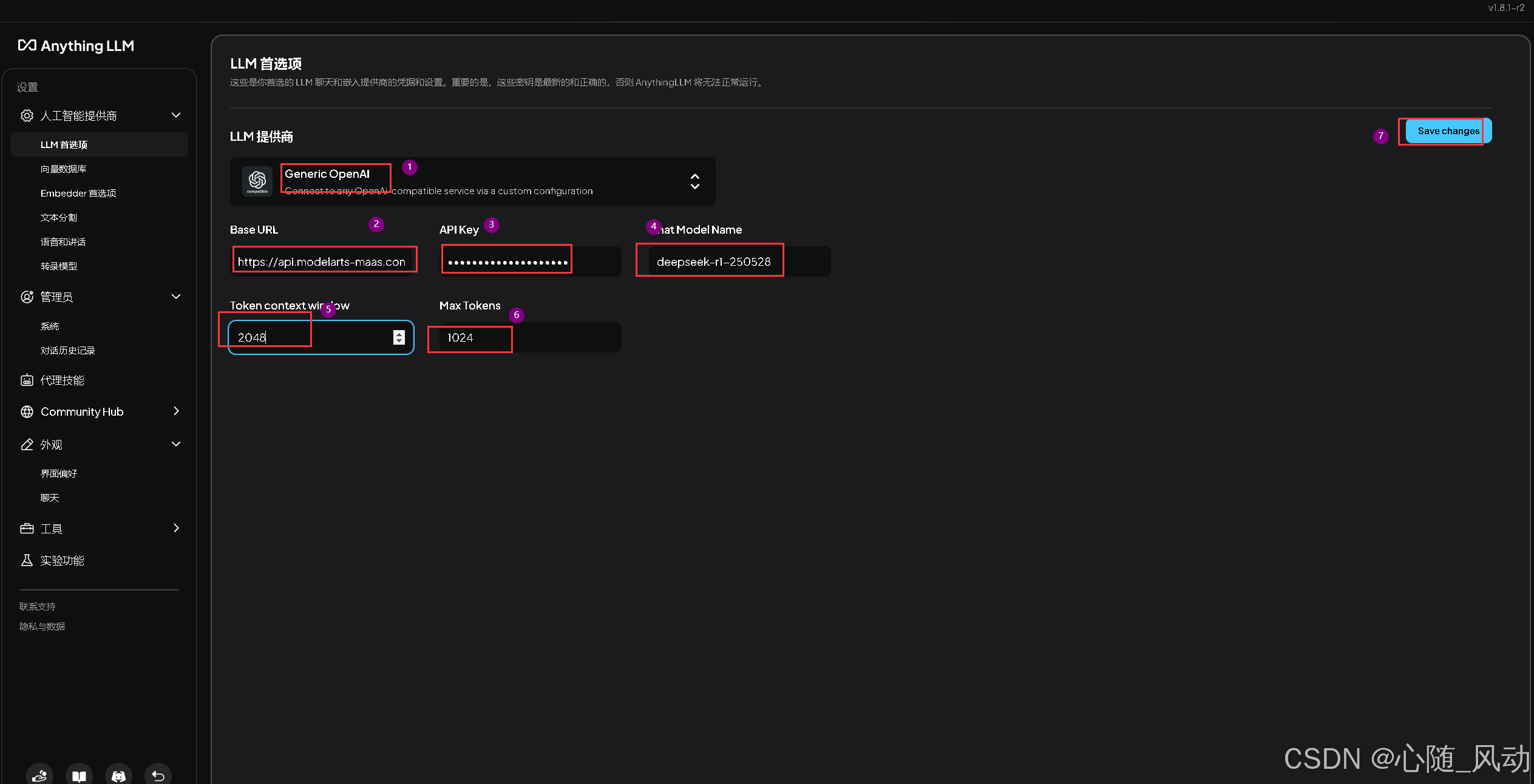This screenshot has width=1534, height=784.
Task: Click the Generic OpenAI provider logo icon
Action: 257,181
